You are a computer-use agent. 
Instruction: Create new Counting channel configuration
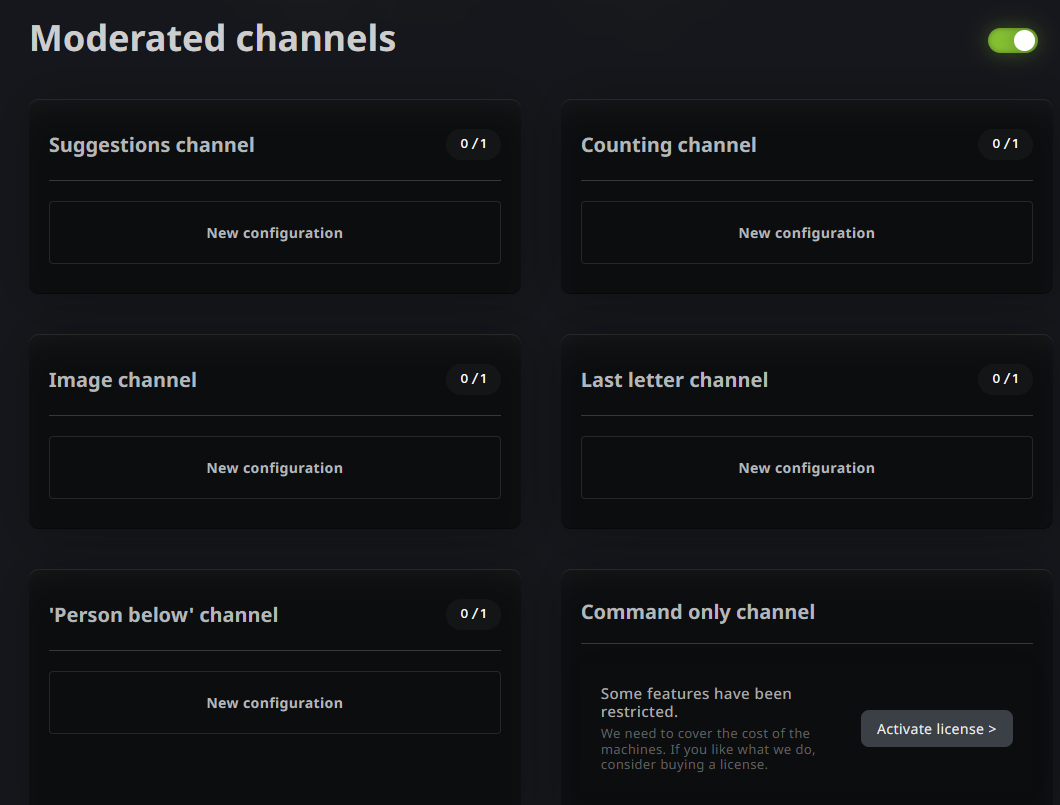tap(806, 233)
